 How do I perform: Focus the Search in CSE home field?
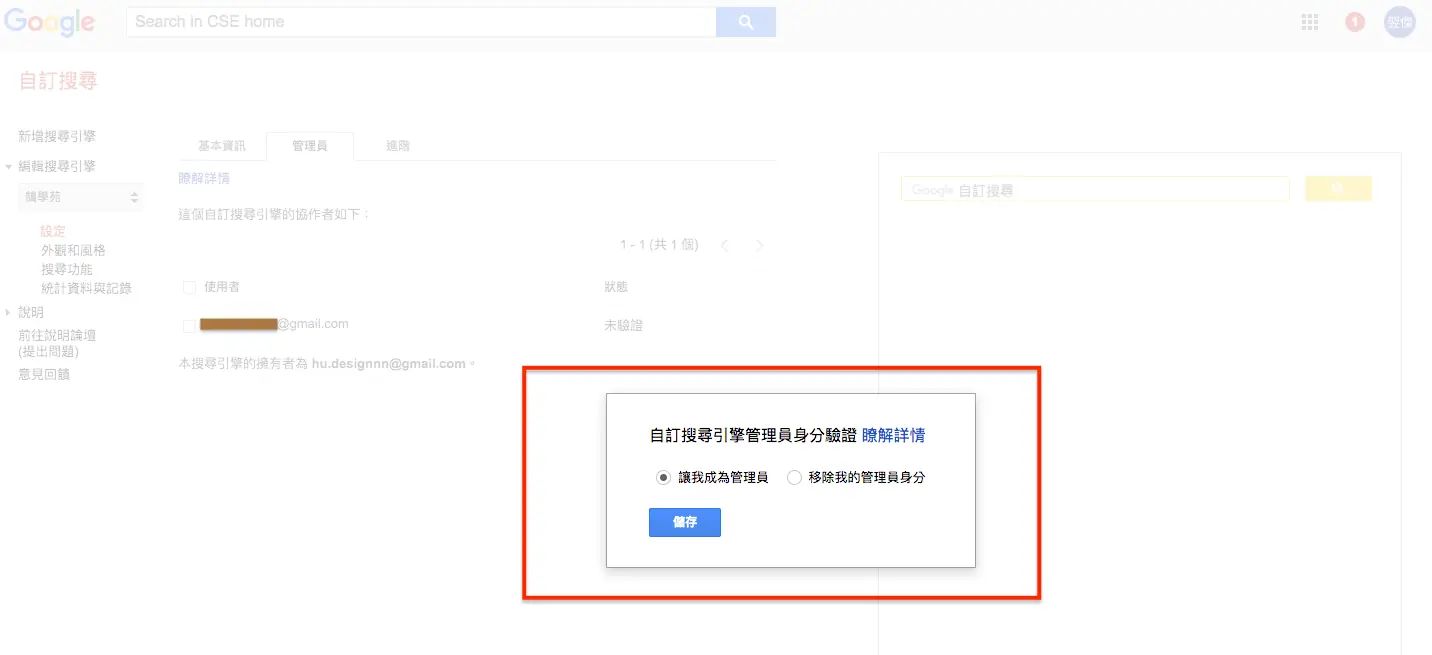point(421,22)
